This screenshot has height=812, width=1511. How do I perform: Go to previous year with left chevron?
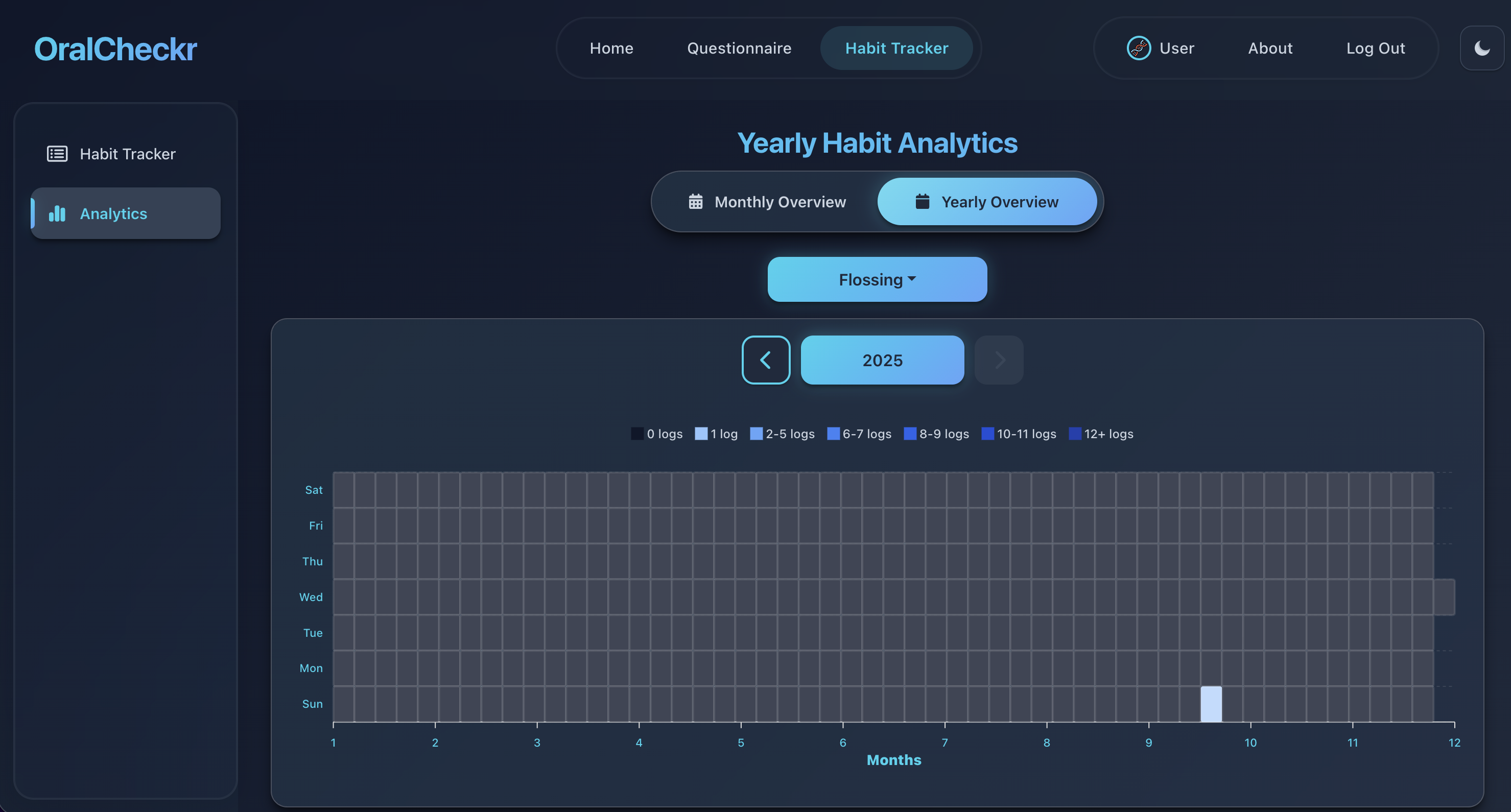766,360
